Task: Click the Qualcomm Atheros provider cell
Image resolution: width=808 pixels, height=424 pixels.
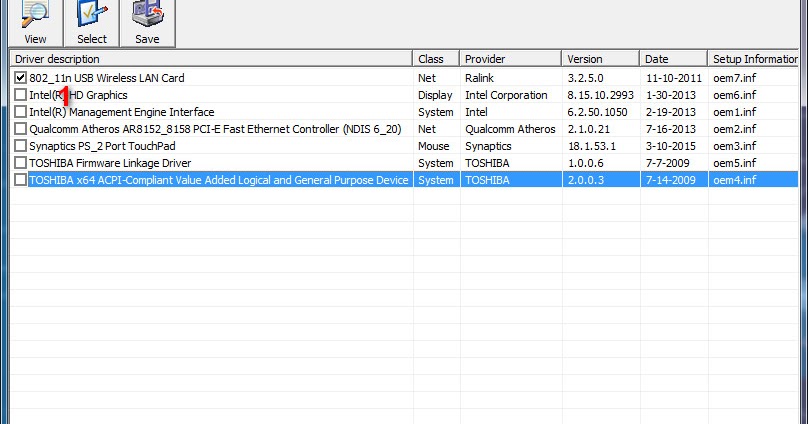Action: click(510, 129)
